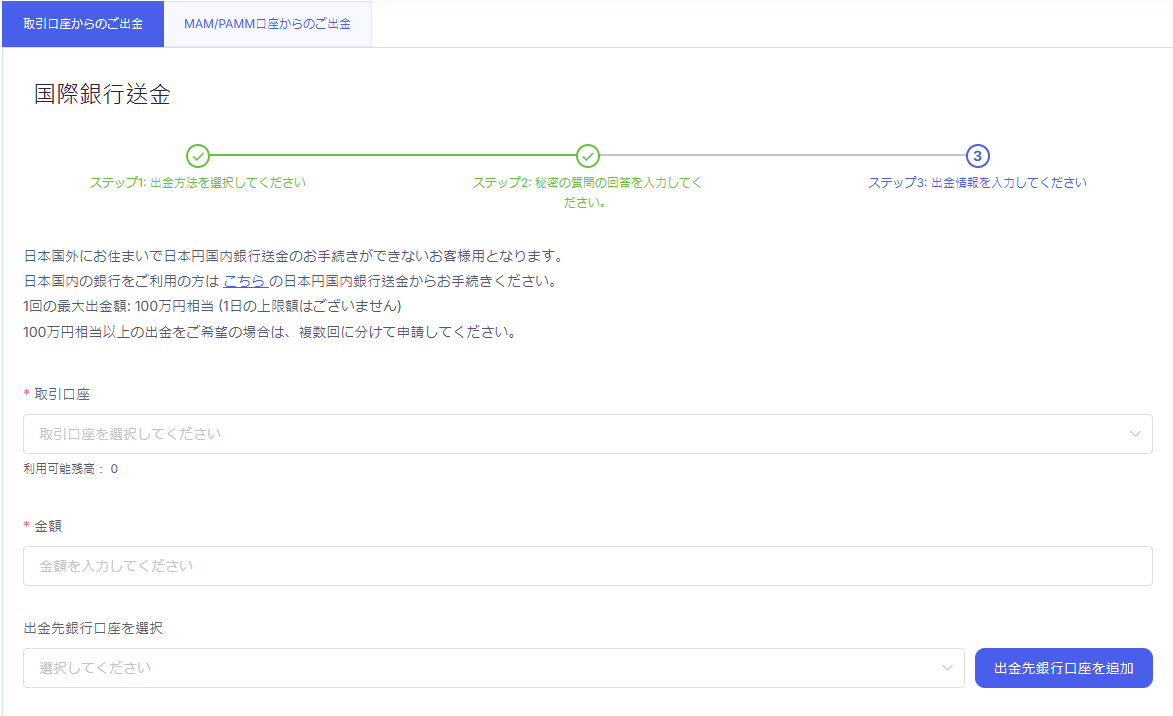1173x716 pixels.
Task: Focus the 金額を入力してください input field
Action: point(587,566)
